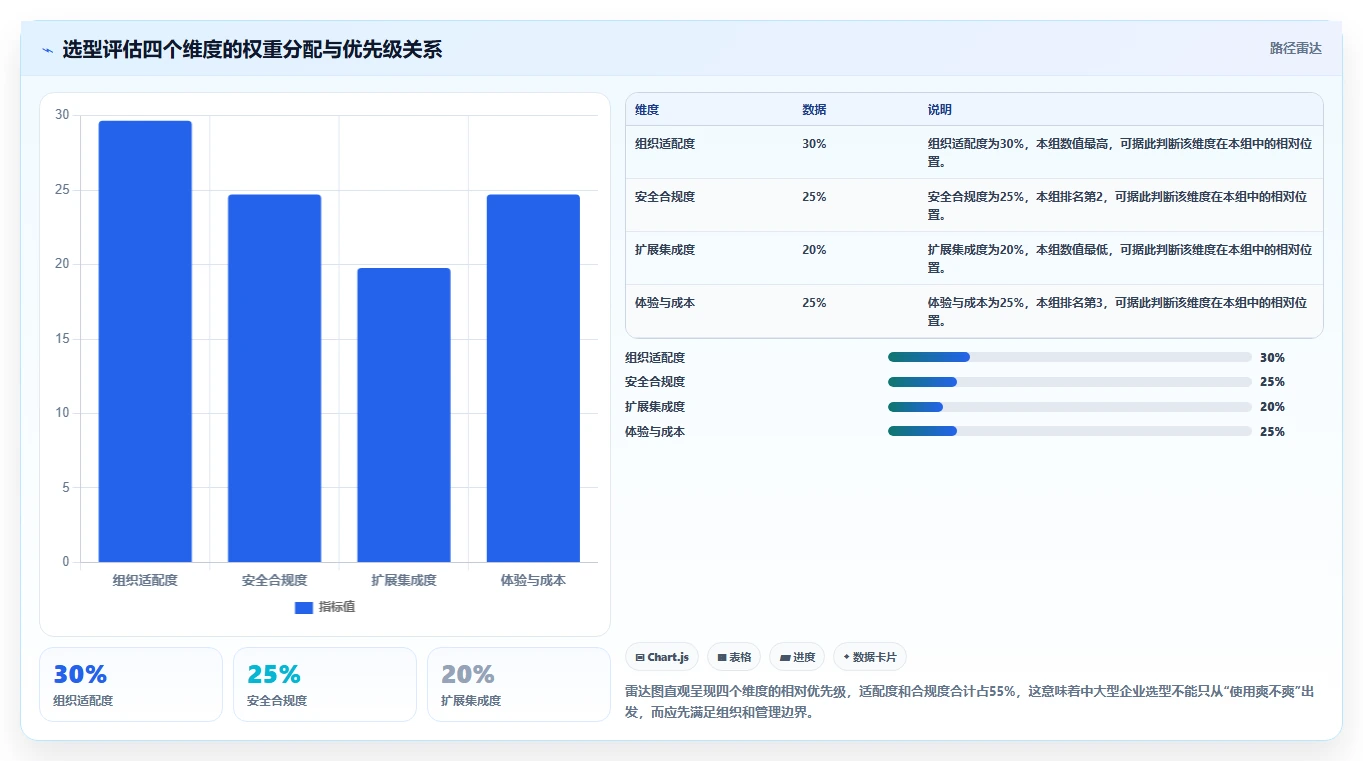Click the 体验与成本 bar in the chart
Viewport: 1363px width, 761px height.
point(533,378)
